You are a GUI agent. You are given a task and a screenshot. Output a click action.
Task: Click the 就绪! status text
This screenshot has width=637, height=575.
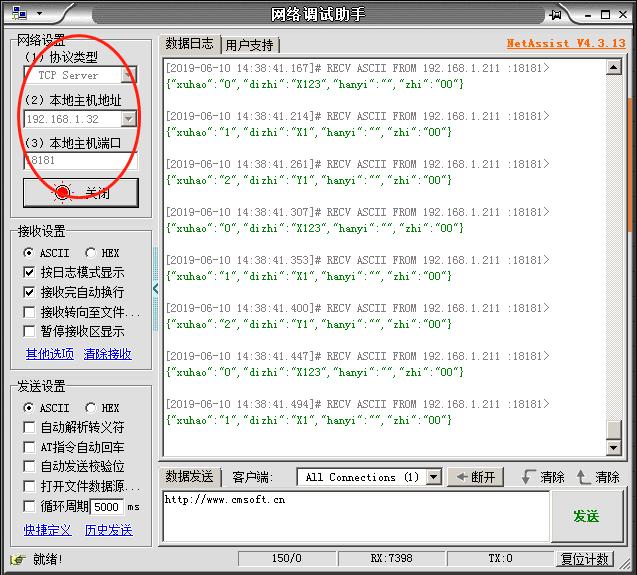48,560
